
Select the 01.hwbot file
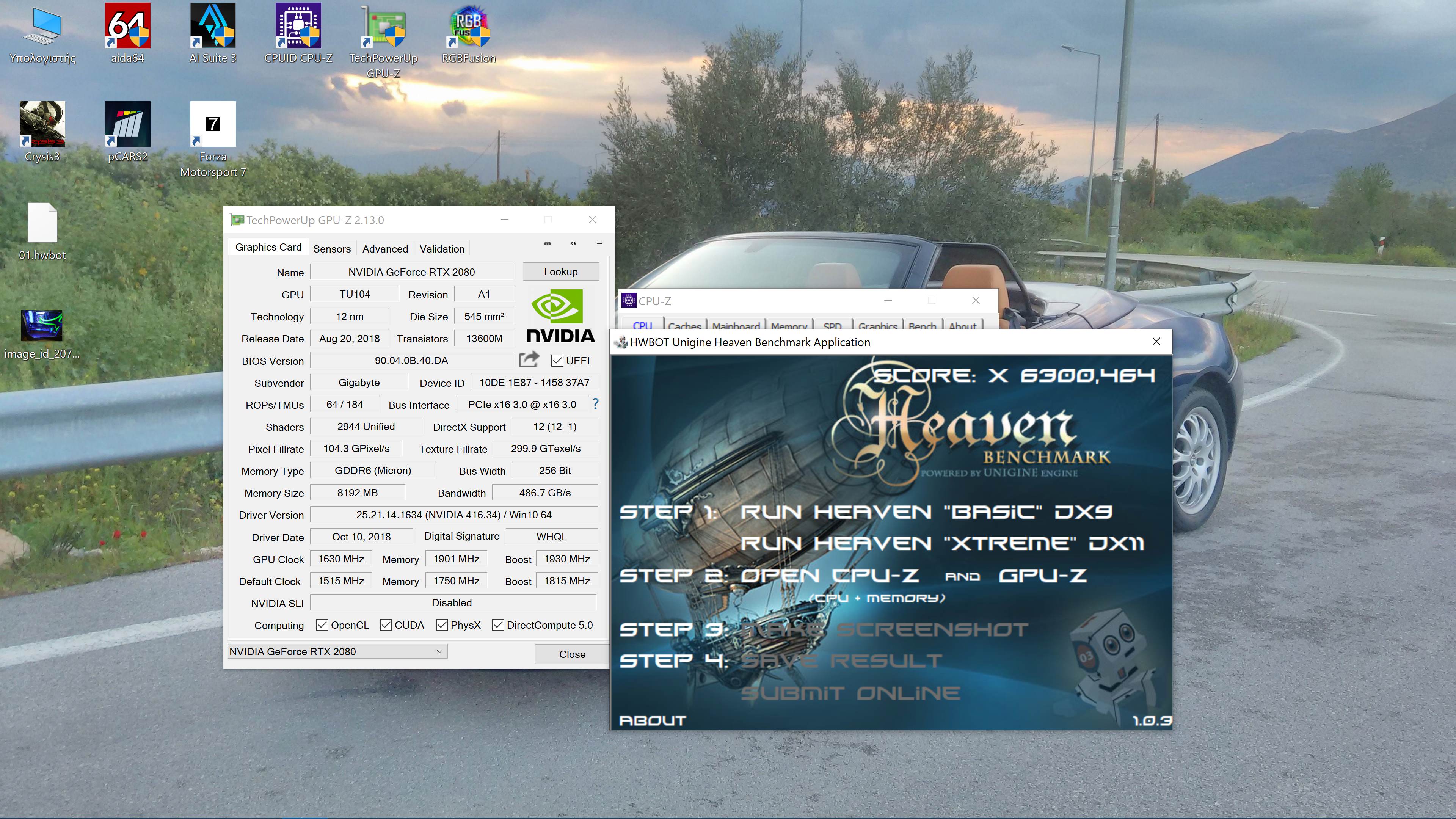click(x=42, y=232)
